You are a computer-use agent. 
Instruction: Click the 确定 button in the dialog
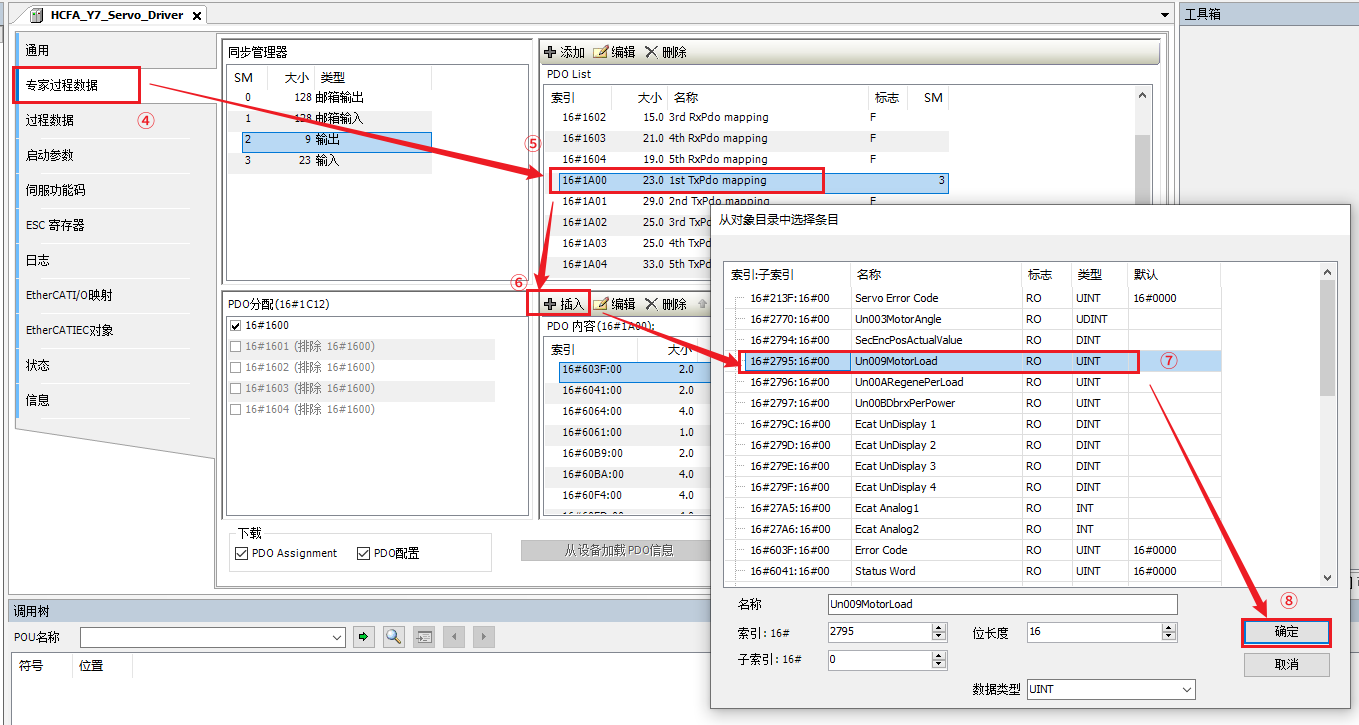1286,632
